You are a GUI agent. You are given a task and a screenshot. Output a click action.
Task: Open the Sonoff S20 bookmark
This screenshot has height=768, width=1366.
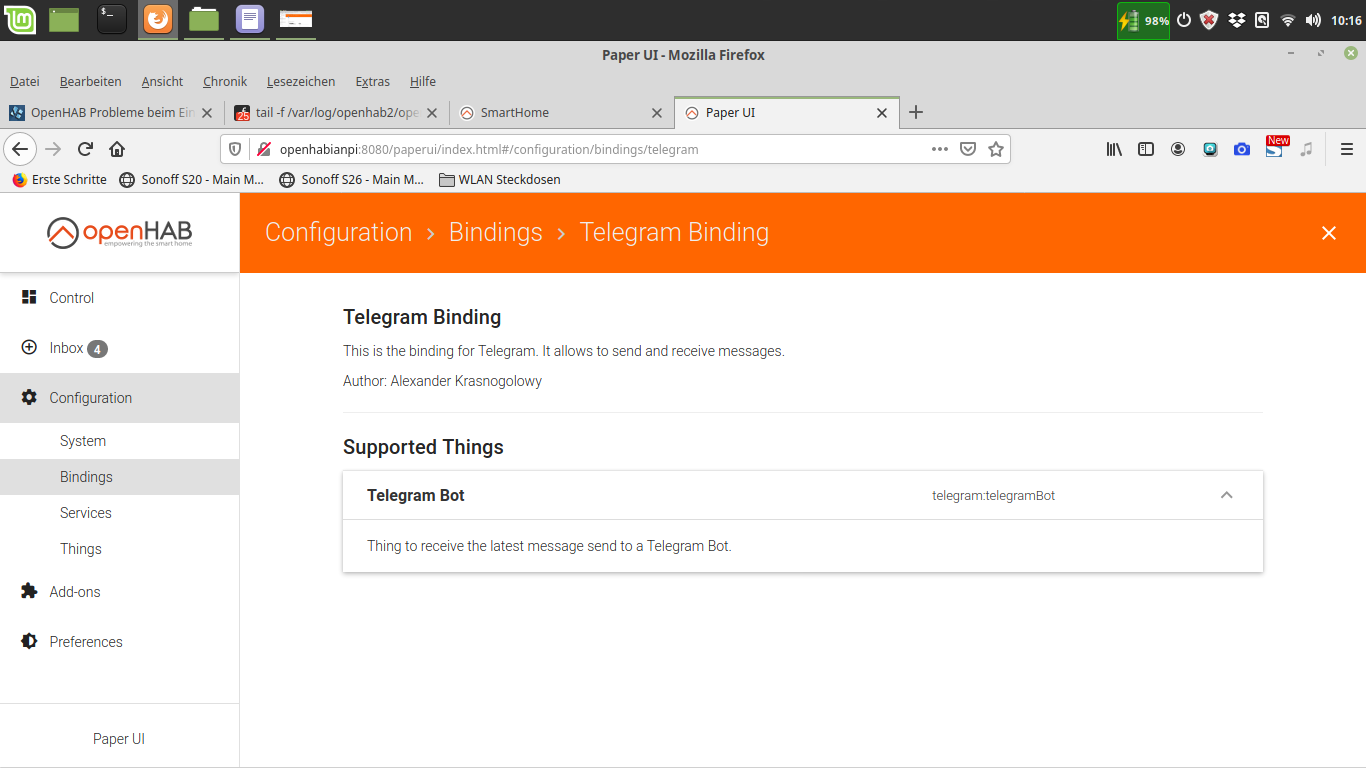click(191, 180)
